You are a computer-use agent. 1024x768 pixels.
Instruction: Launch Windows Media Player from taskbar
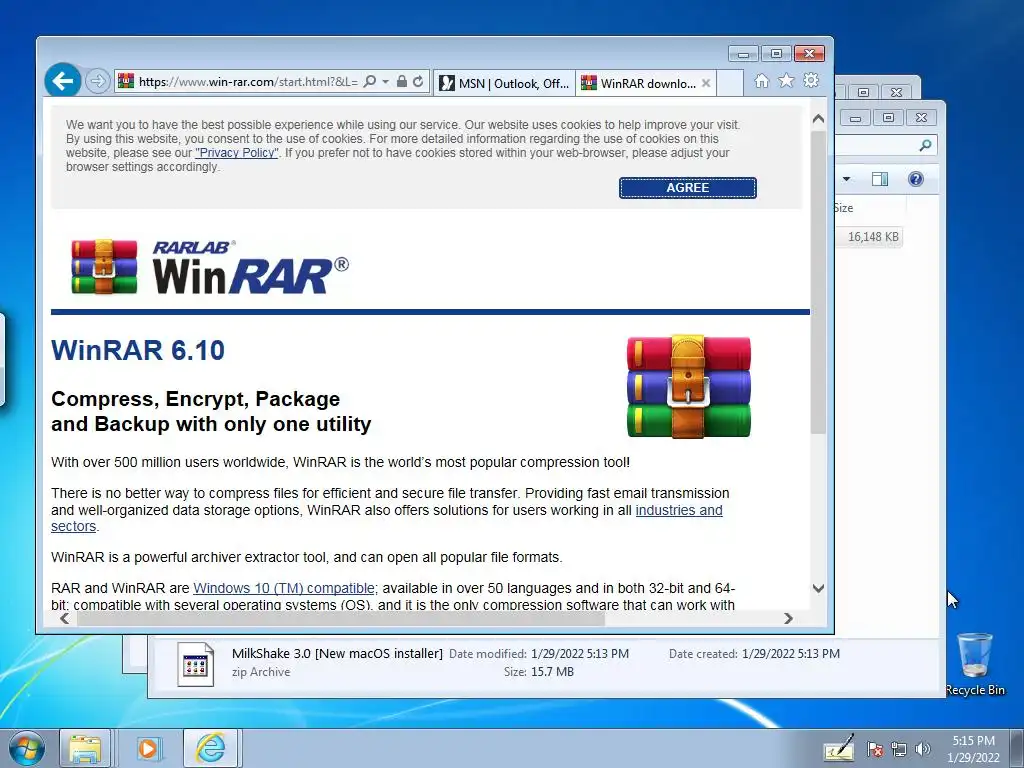pyautogui.click(x=148, y=748)
